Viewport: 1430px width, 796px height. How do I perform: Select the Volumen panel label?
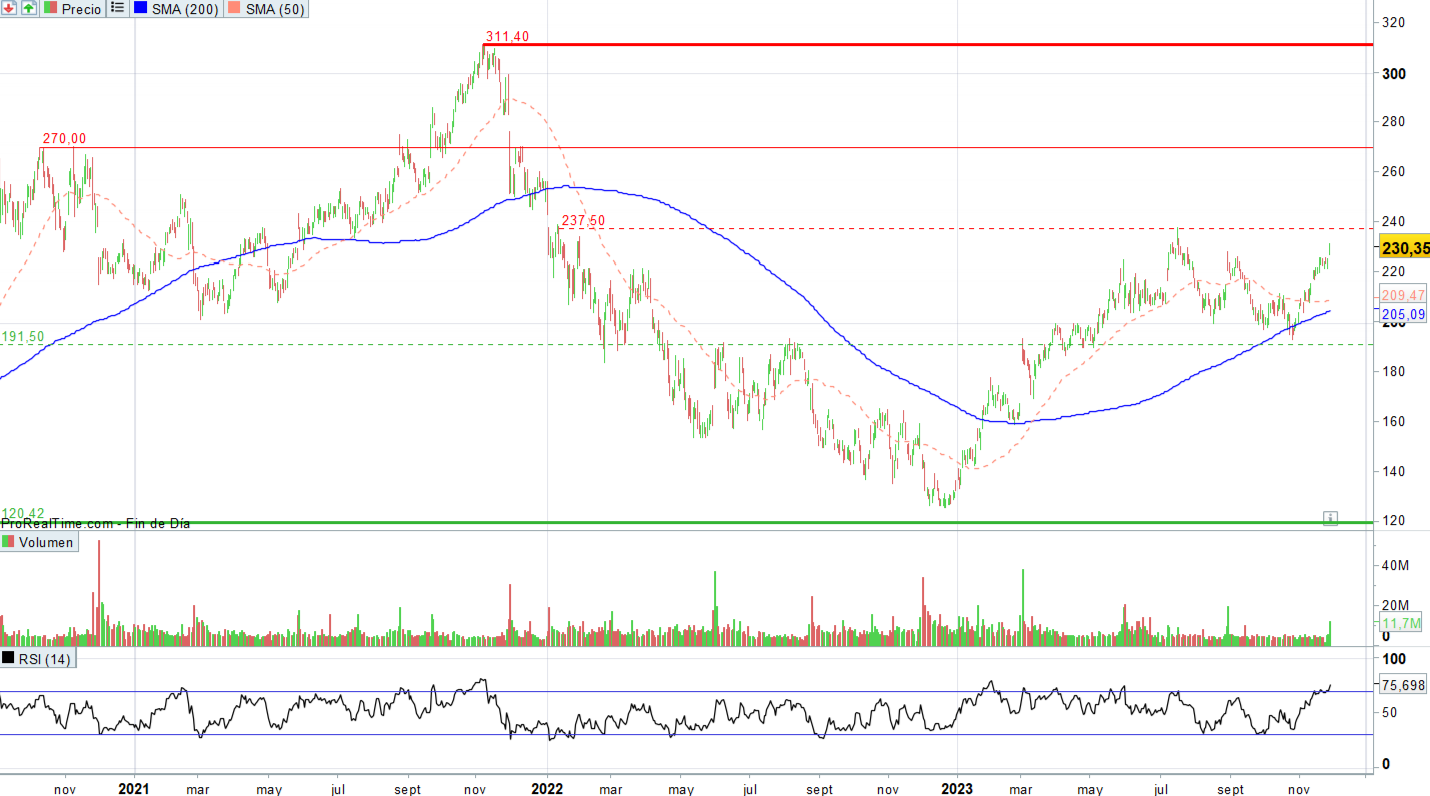pyautogui.click(x=38, y=542)
